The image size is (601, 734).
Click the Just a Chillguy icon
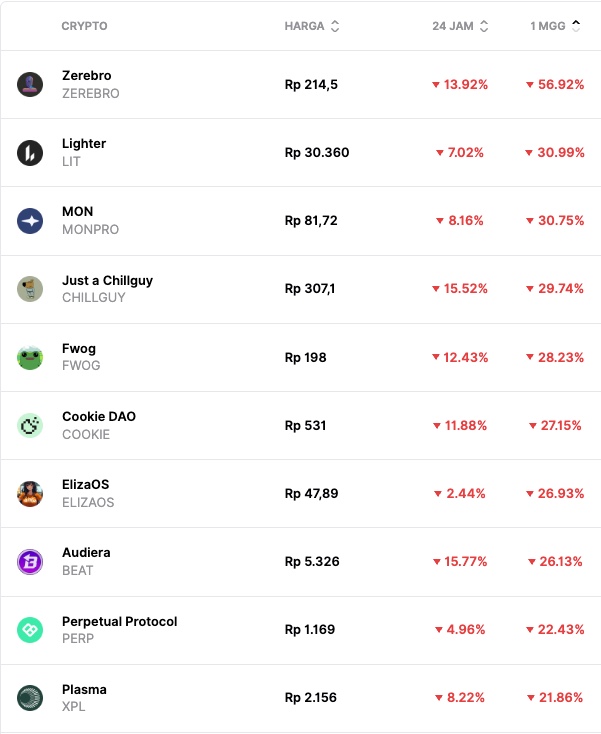(30, 289)
